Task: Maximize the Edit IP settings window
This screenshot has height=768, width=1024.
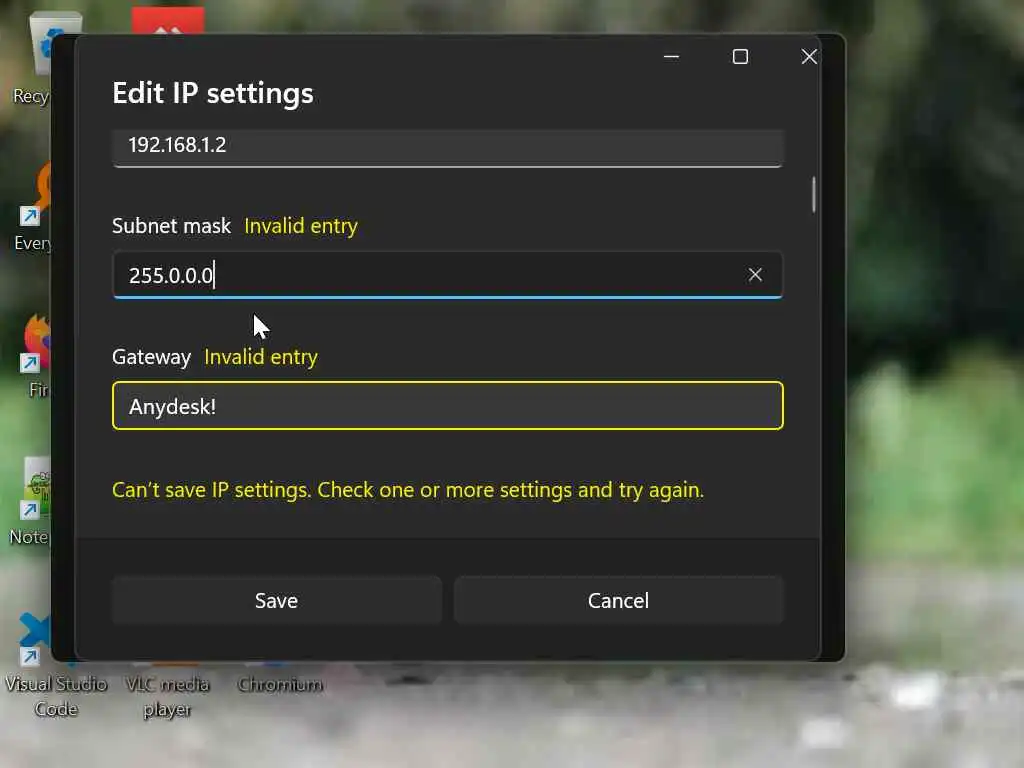Action: point(740,57)
